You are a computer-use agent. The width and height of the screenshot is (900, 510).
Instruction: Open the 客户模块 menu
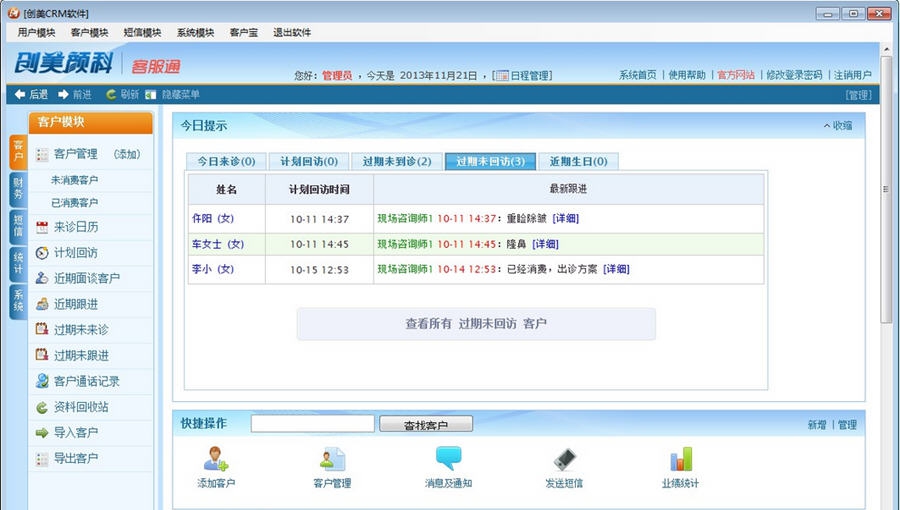coord(90,33)
